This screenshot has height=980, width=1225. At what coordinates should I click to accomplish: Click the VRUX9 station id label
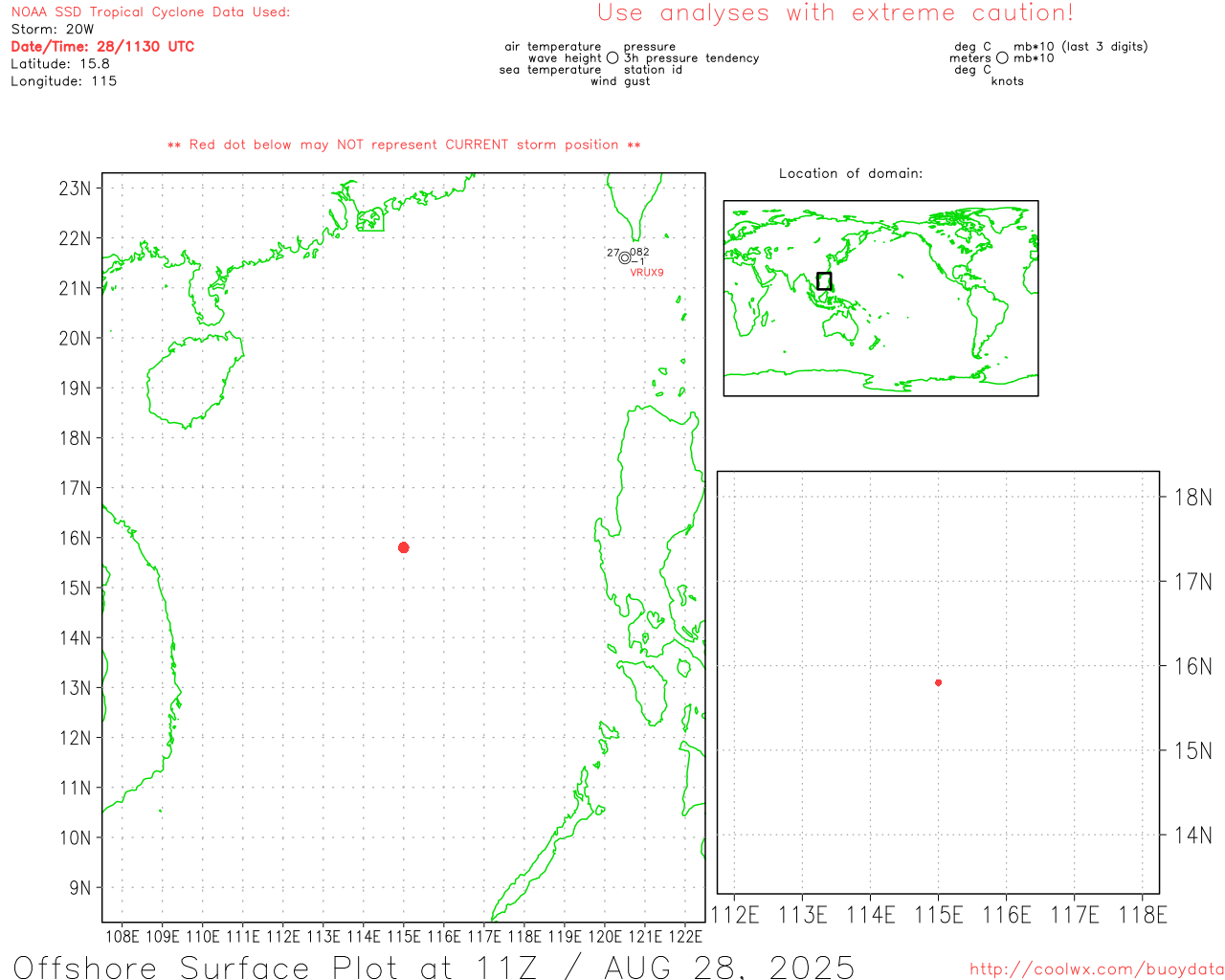[647, 273]
